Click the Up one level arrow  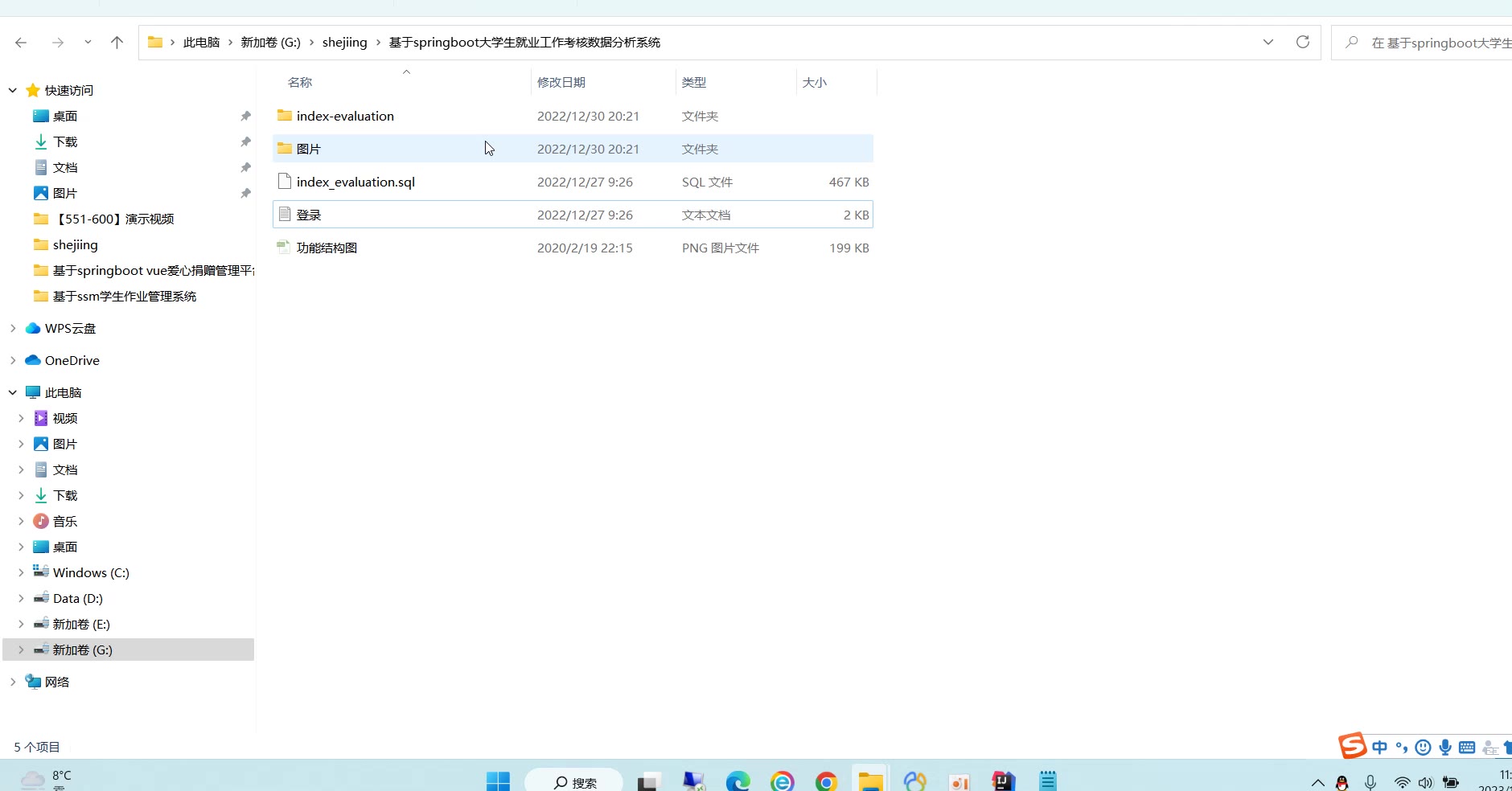117,43
